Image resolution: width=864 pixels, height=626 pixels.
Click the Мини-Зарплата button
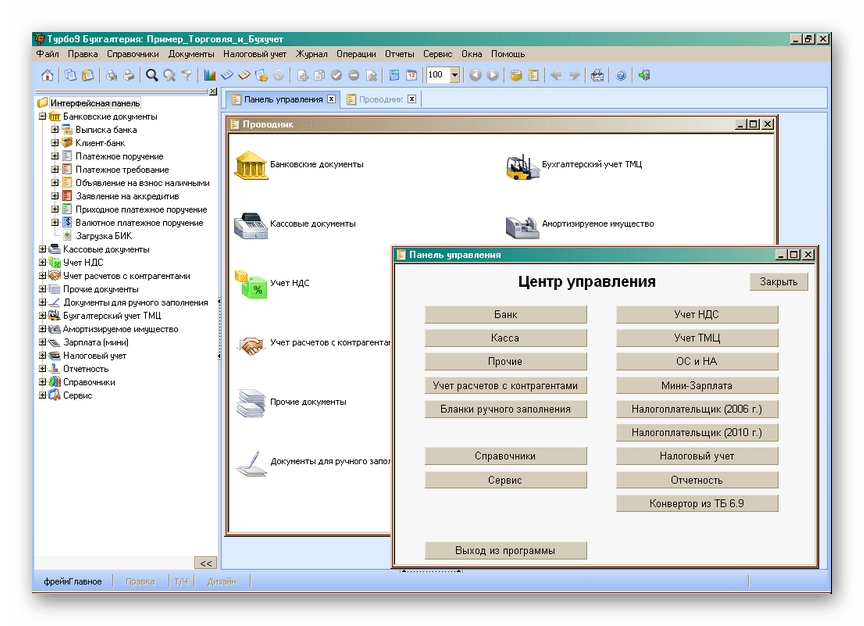(x=697, y=386)
